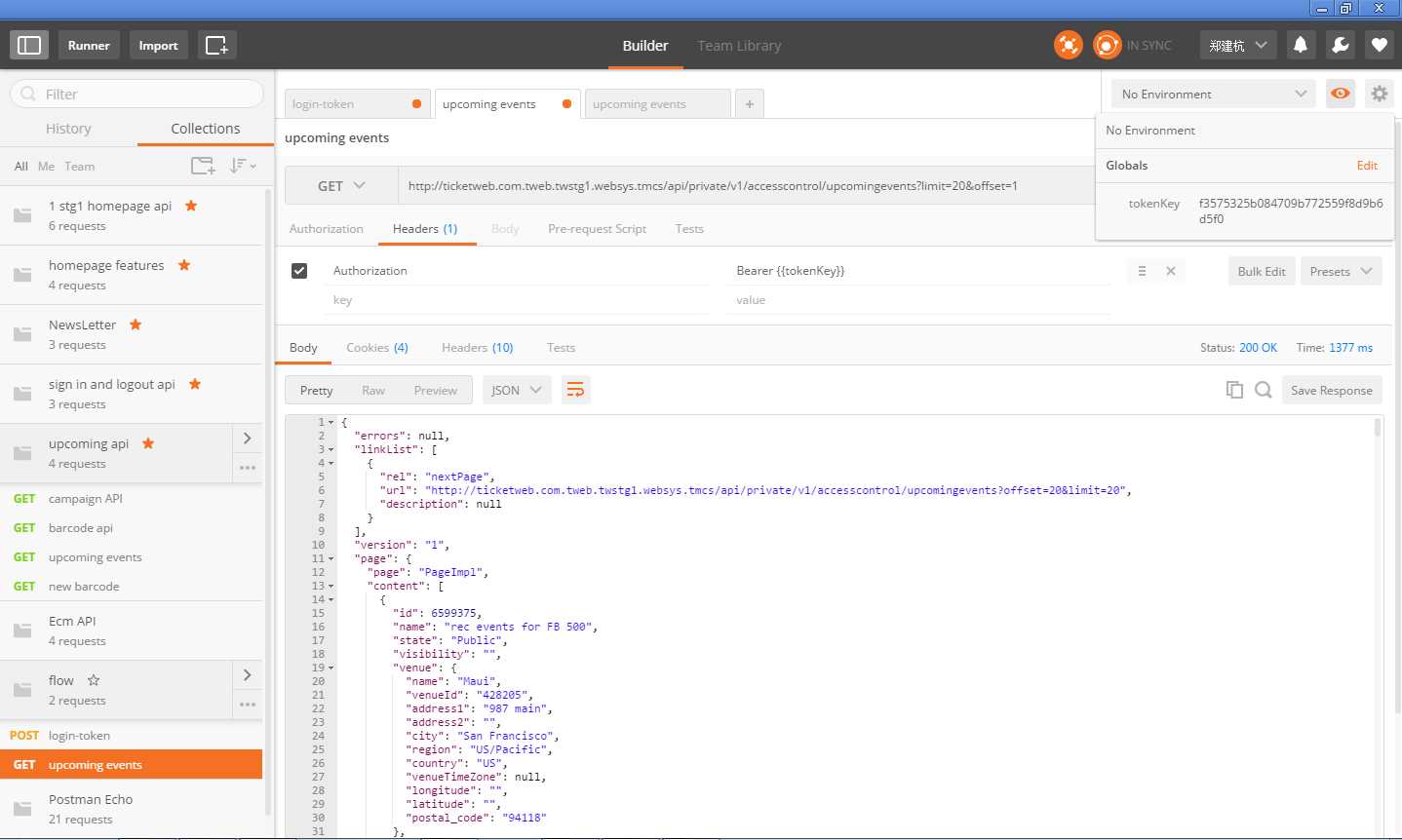
Task: Filter collections by Me
Action: (x=46, y=166)
